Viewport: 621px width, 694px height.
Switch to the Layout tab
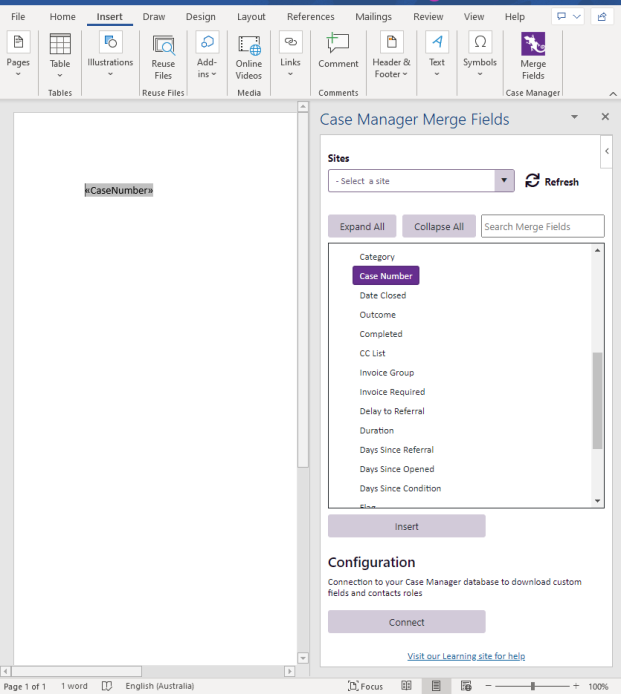coord(251,17)
